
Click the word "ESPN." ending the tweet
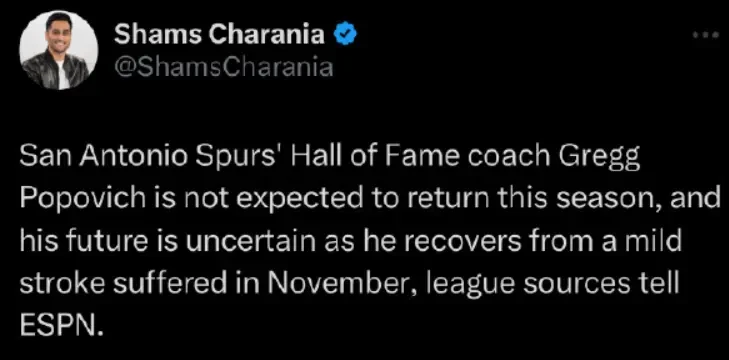[60, 327]
